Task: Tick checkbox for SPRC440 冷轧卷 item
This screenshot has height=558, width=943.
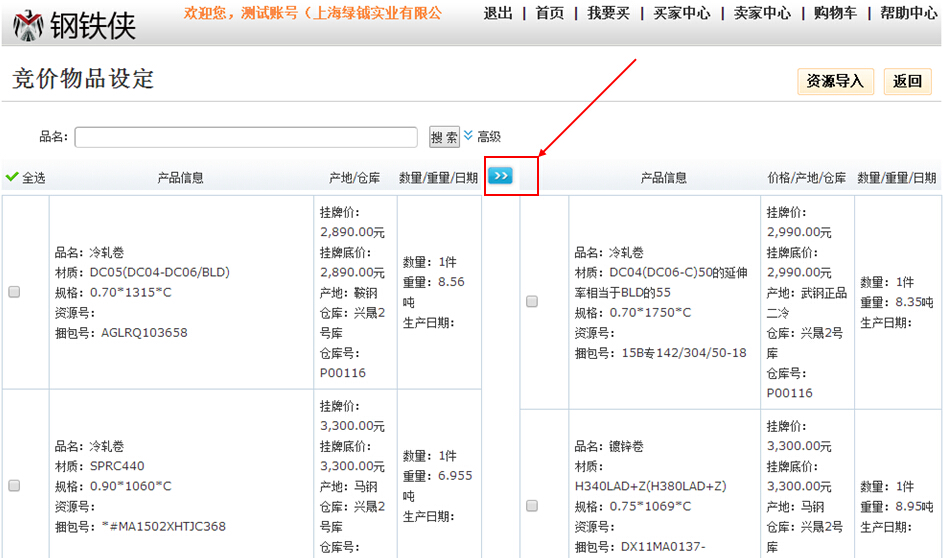Action: click(15, 486)
